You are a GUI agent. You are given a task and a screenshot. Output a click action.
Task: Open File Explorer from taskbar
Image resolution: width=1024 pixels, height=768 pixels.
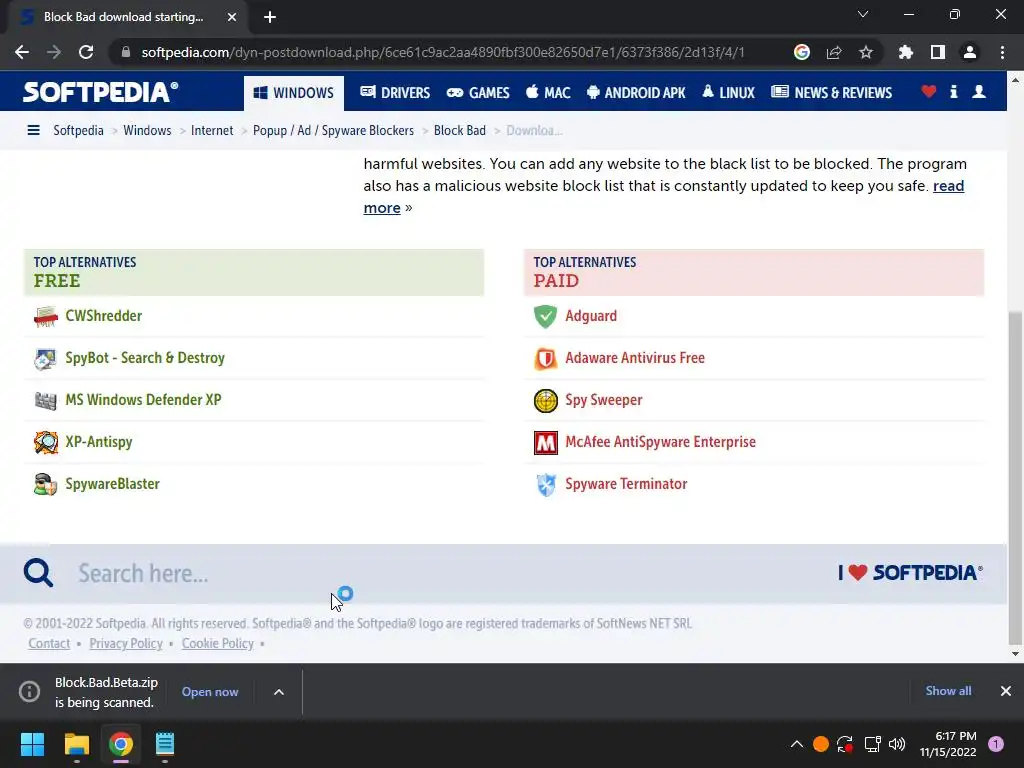coord(76,744)
